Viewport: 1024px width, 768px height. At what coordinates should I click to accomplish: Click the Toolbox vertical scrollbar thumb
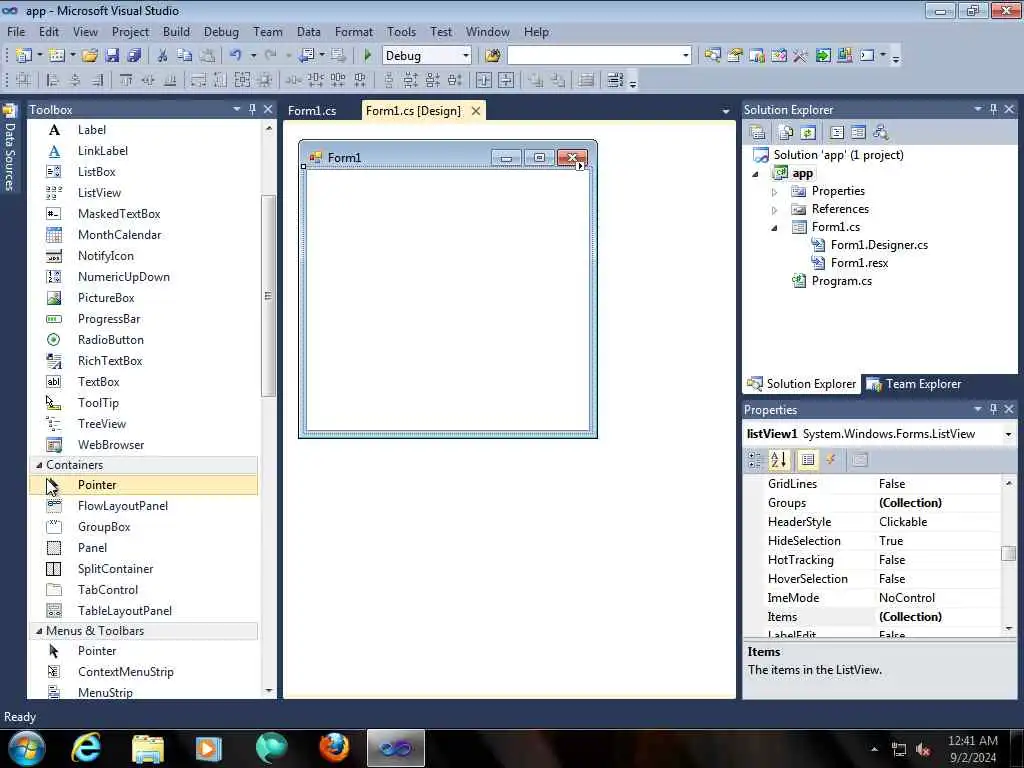268,295
